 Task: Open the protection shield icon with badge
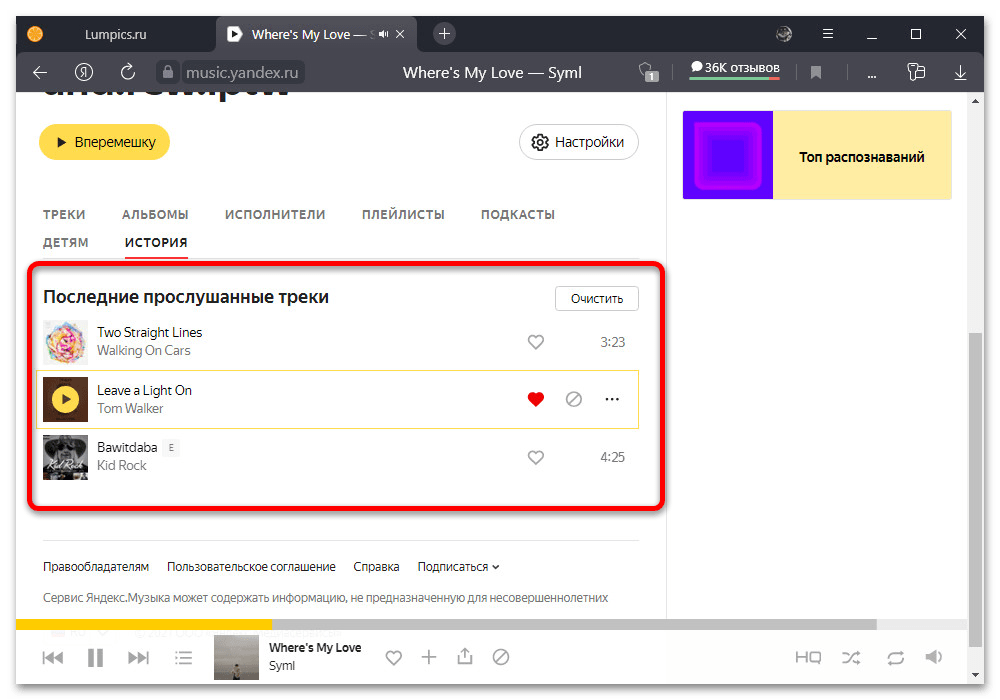648,72
